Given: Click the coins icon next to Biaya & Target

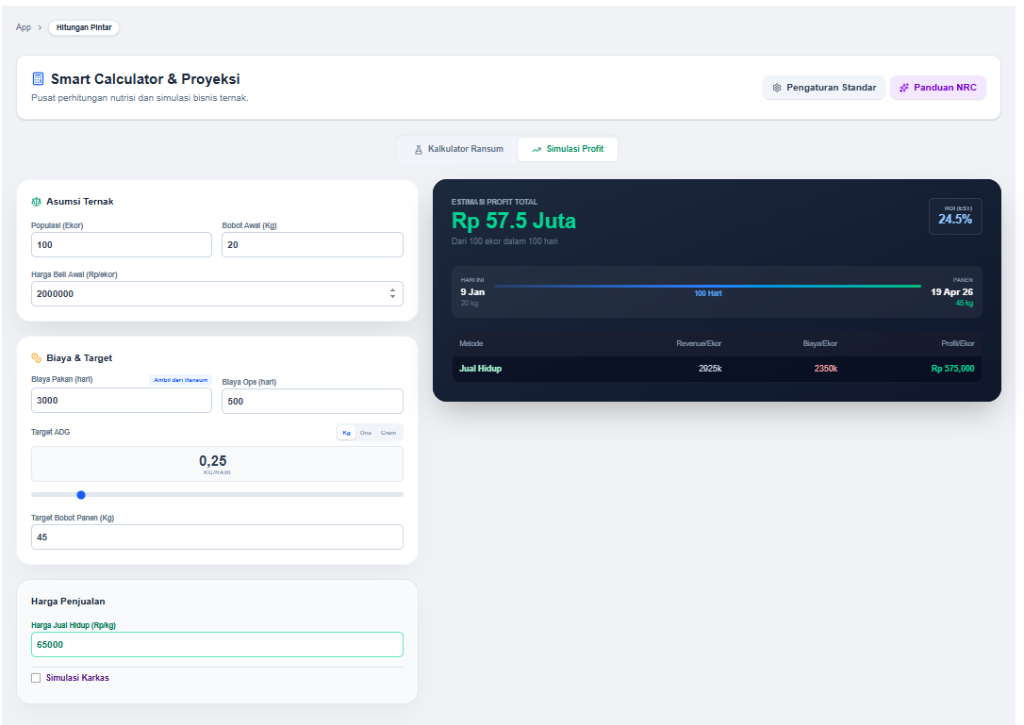Looking at the screenshot, I should (37, 357).
